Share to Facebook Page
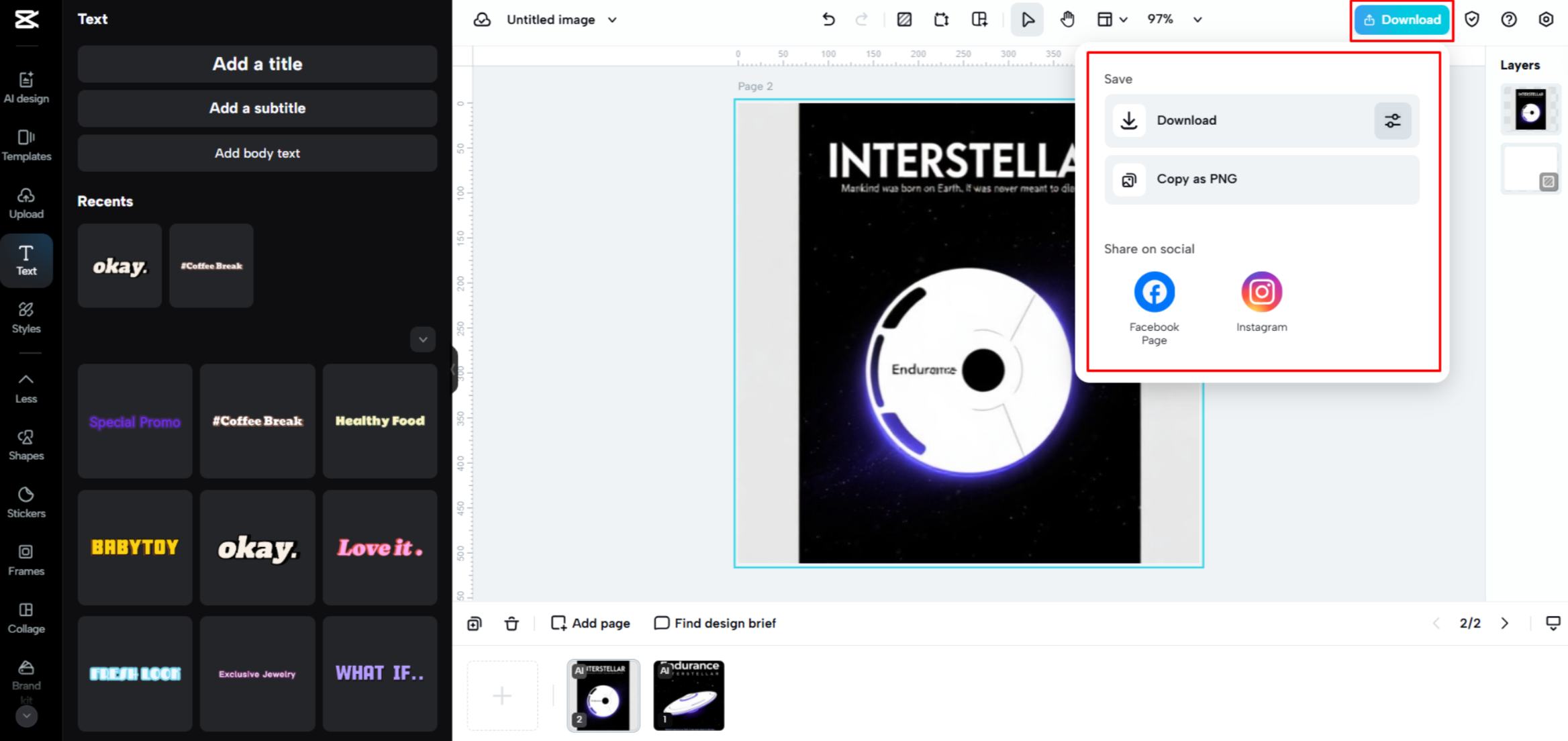The width and height of the screenshot is (1568, 741). [x=1154, y=293]
